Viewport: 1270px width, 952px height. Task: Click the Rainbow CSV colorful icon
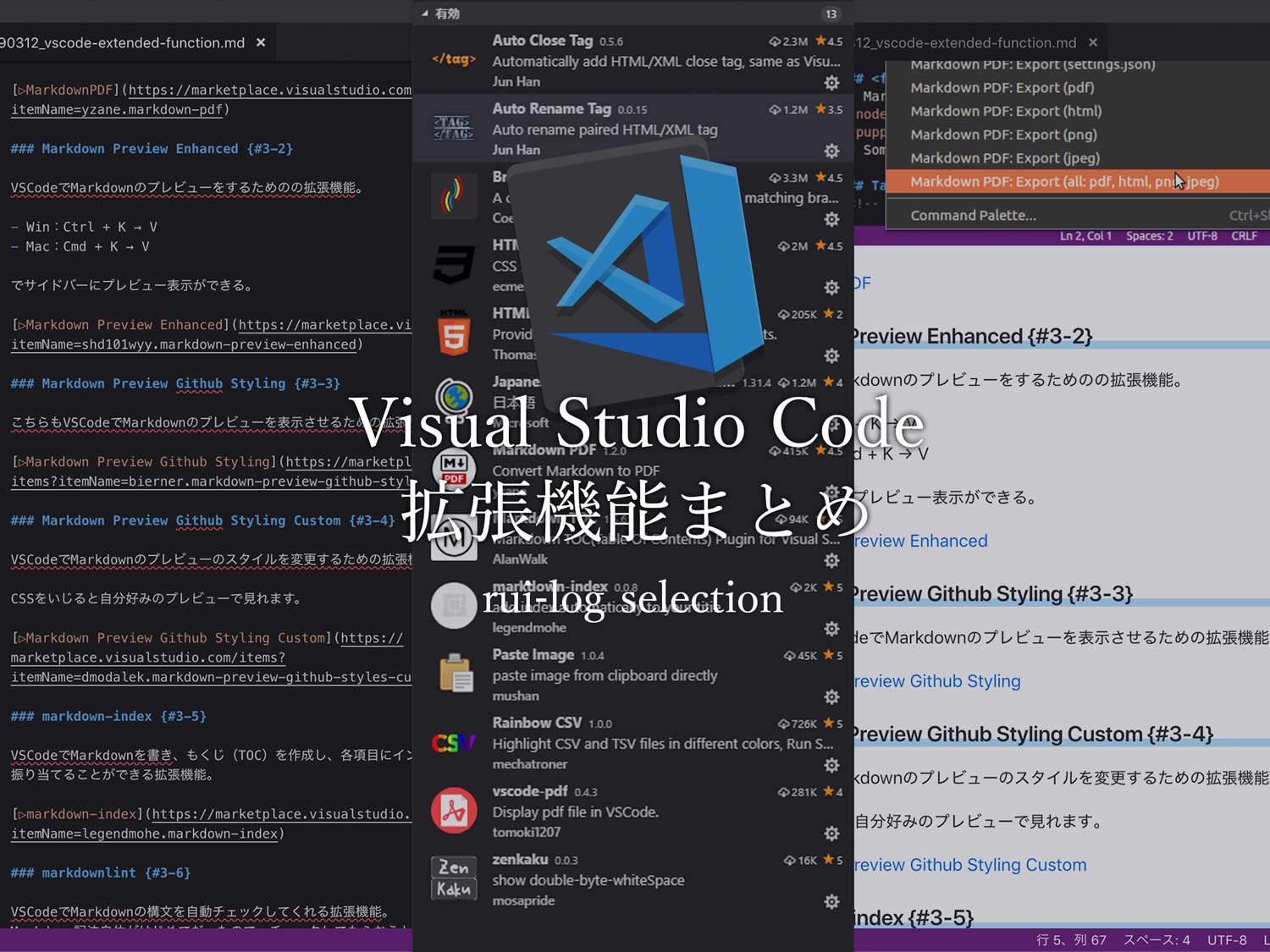point(454,743)
